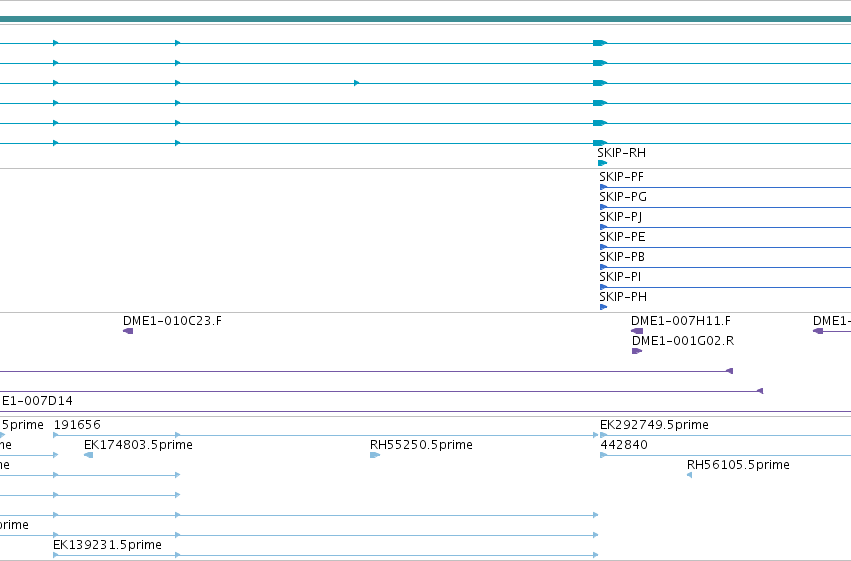Select the SKIP-RH transcript label

point(621,153)
